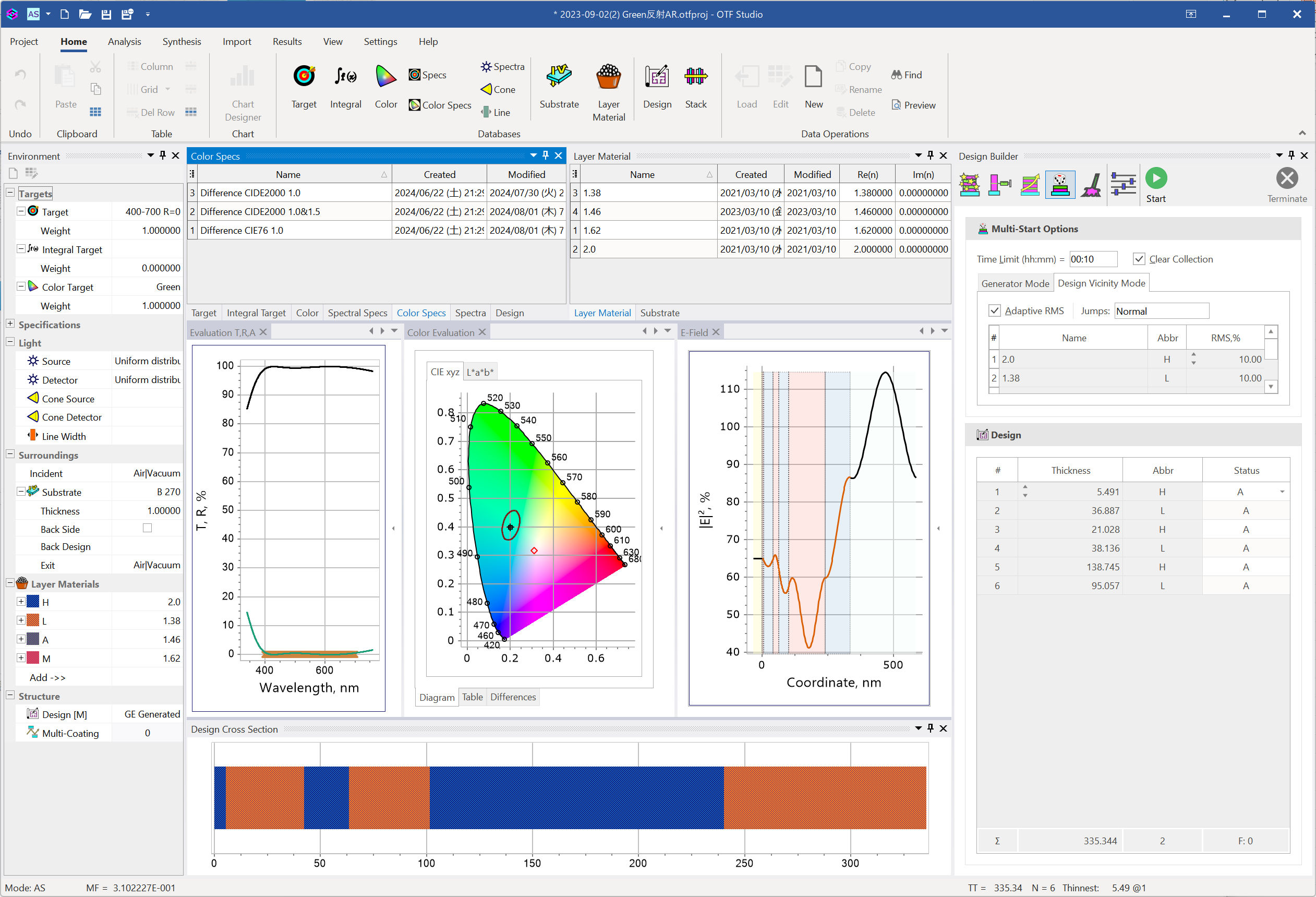Open the Layer Material database
Viewport: 1316px width, 897px height.
click(x=609, y=92)
